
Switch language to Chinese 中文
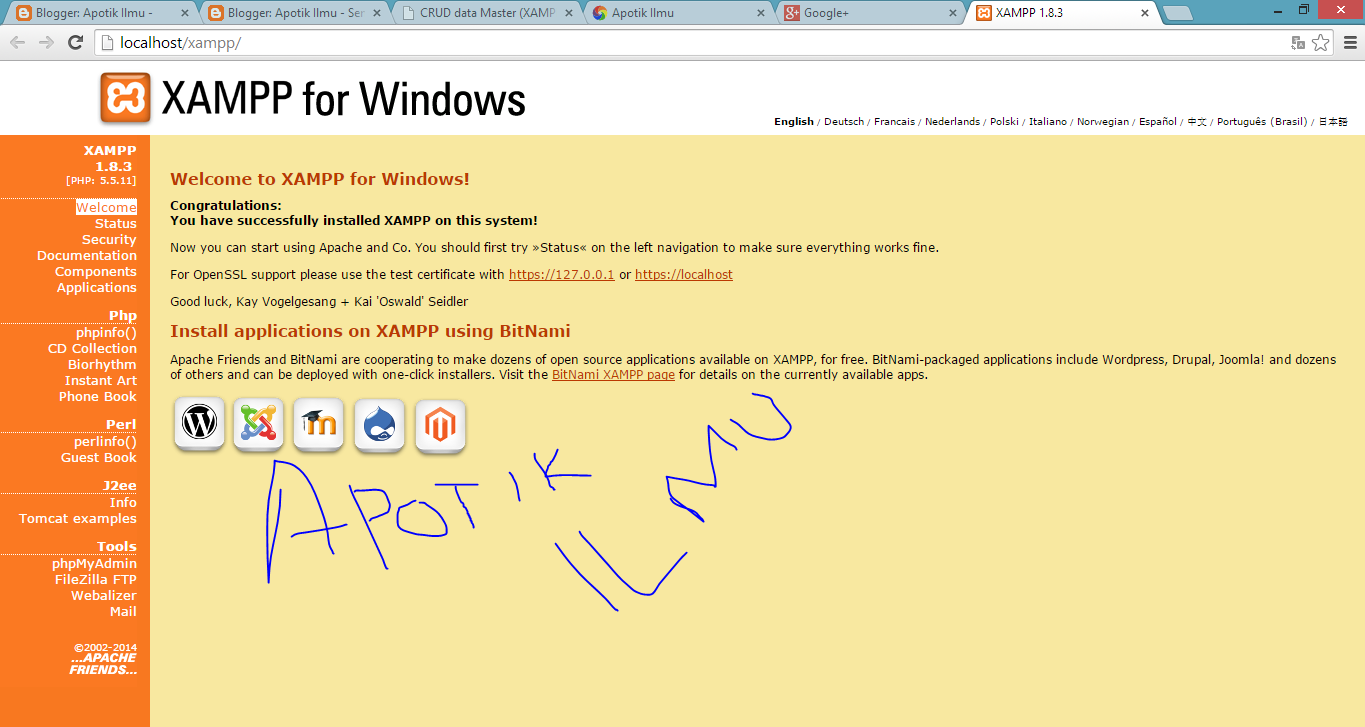[1197, 122]
